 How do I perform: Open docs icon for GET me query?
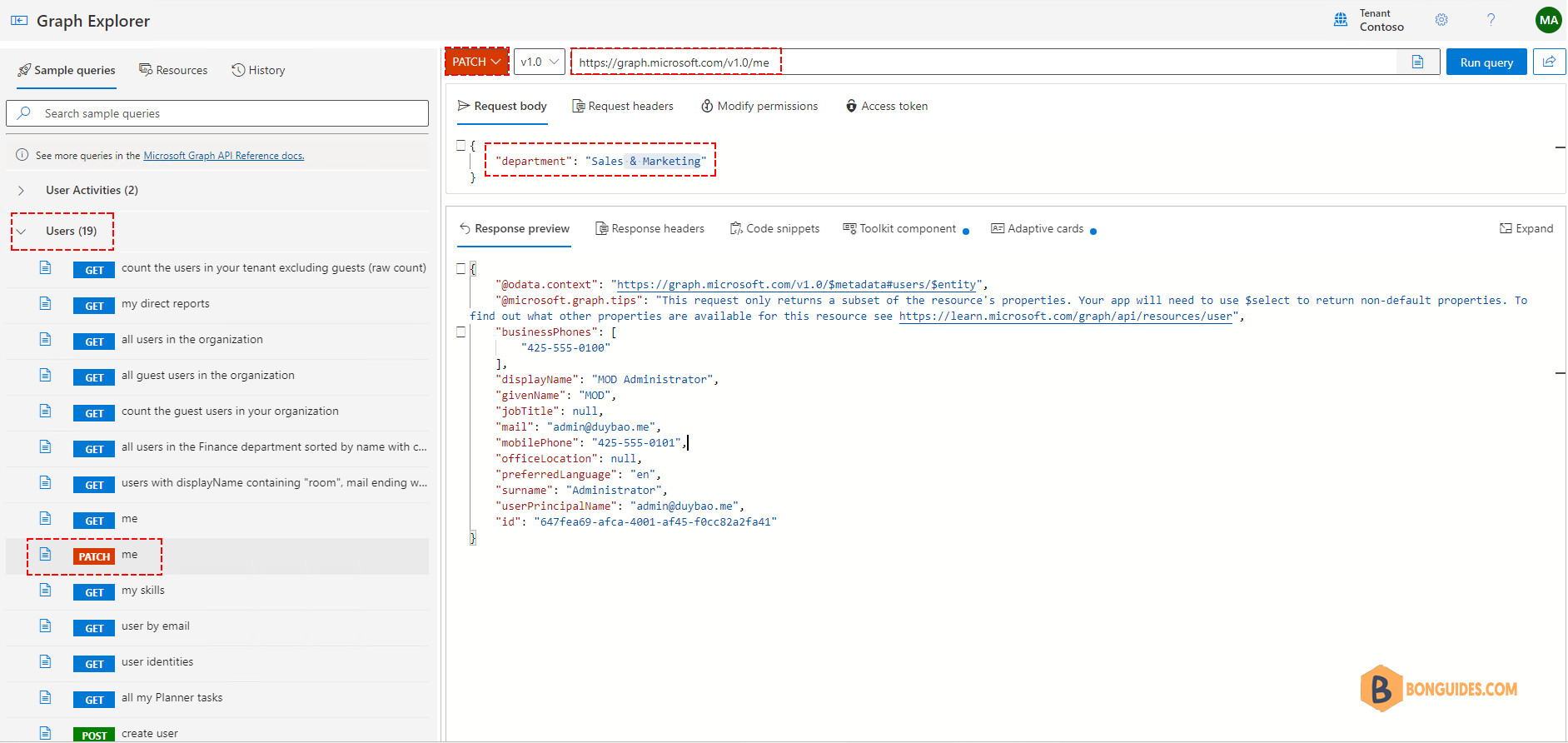(46, 519)
